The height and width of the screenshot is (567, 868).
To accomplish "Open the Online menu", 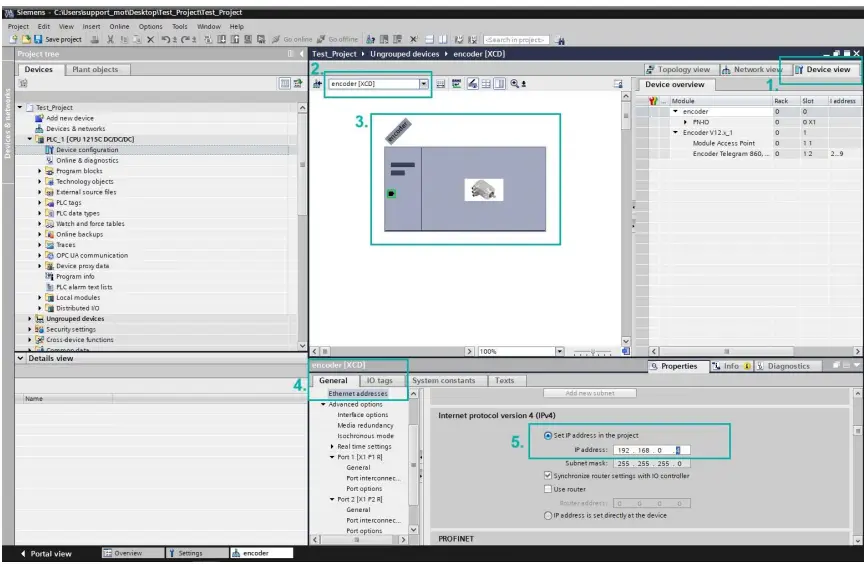I will click(x=119, y=27).
